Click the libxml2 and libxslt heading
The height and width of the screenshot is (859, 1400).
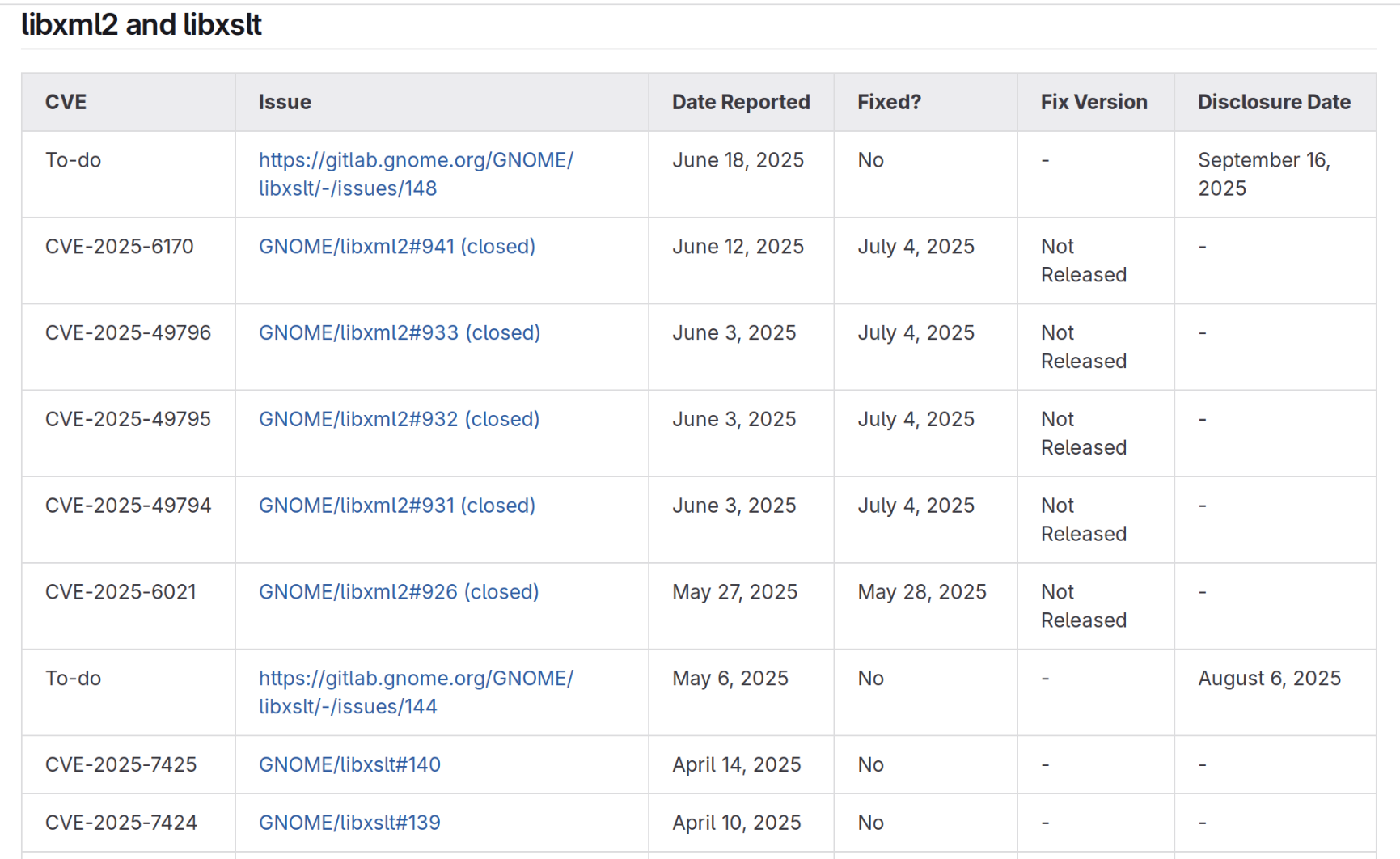click(x=141, y=25)
